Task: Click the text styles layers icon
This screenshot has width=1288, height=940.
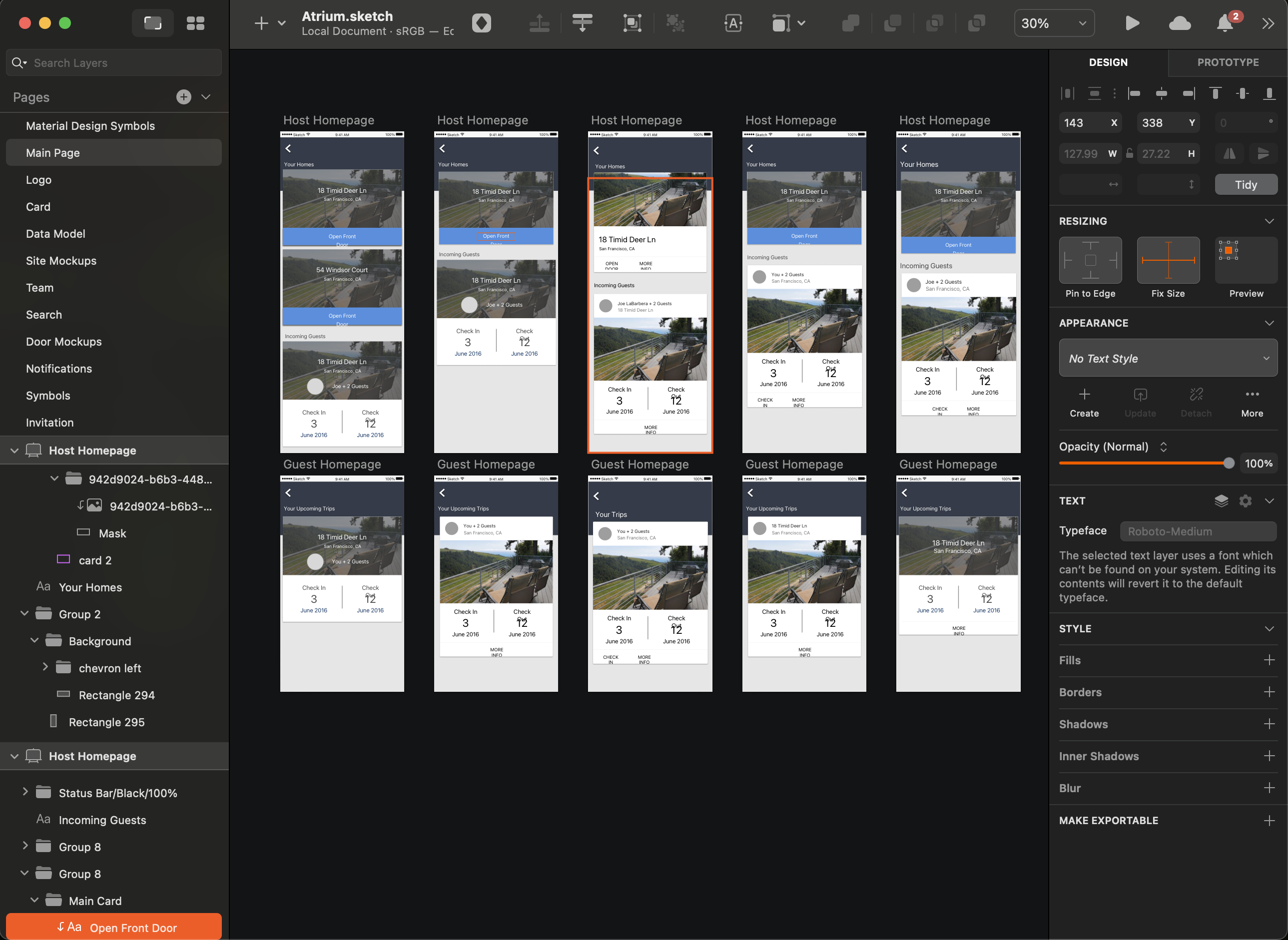Action: point(1222,501)
